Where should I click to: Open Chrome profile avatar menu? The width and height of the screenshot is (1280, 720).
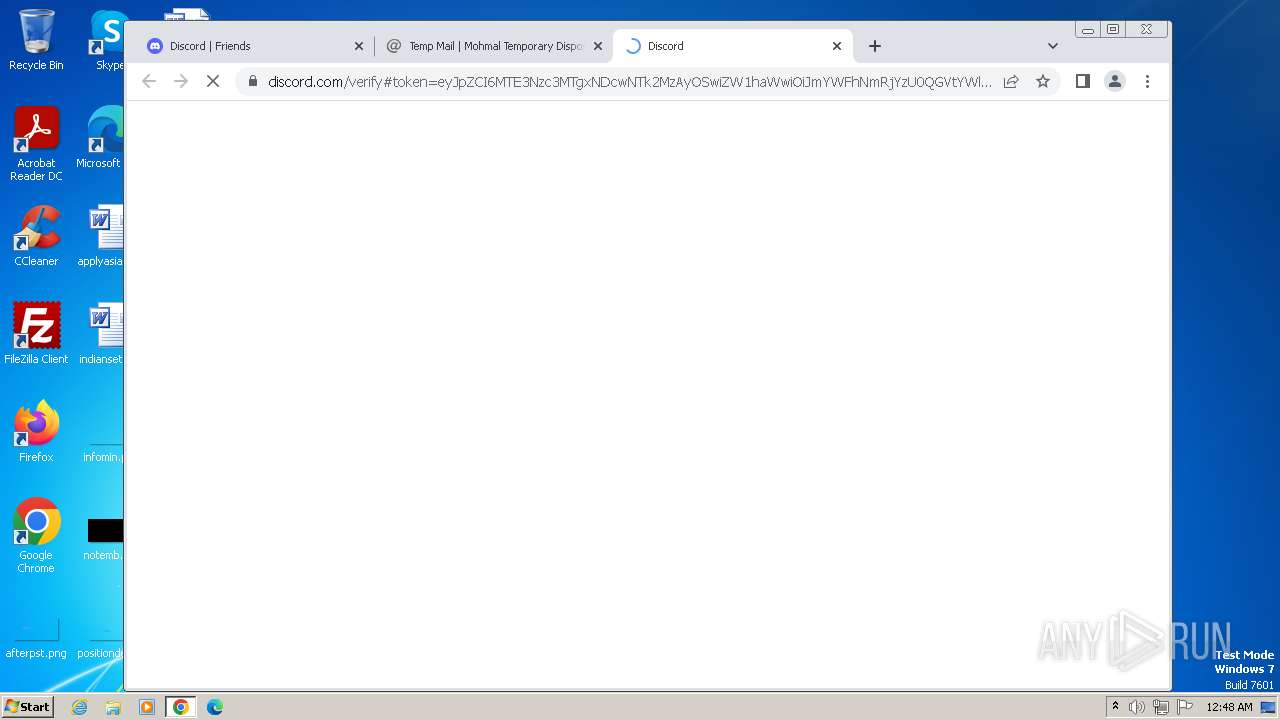tap(1115, 81)
